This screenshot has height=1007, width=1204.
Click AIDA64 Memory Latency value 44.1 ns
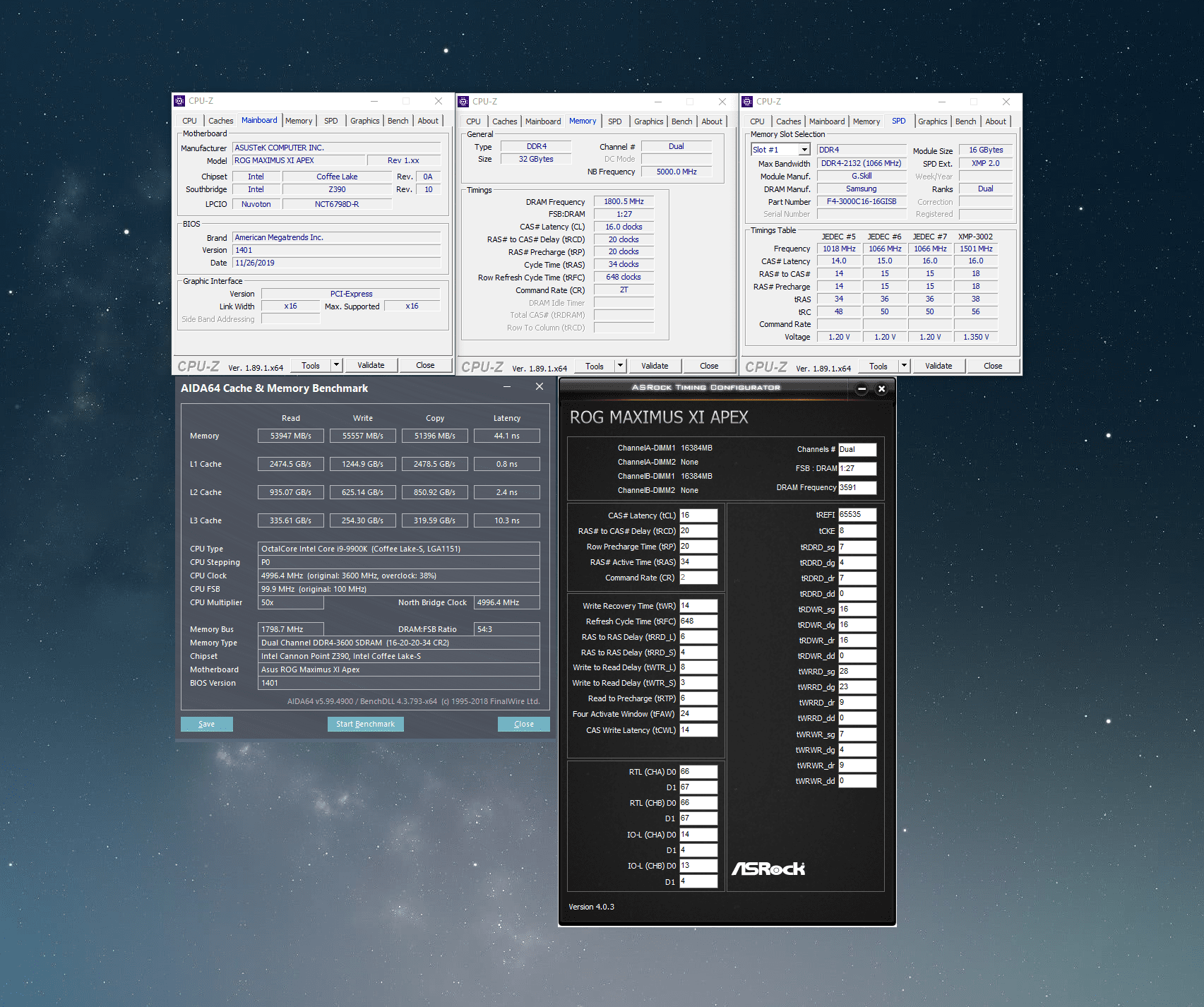[x=507, y=436]
